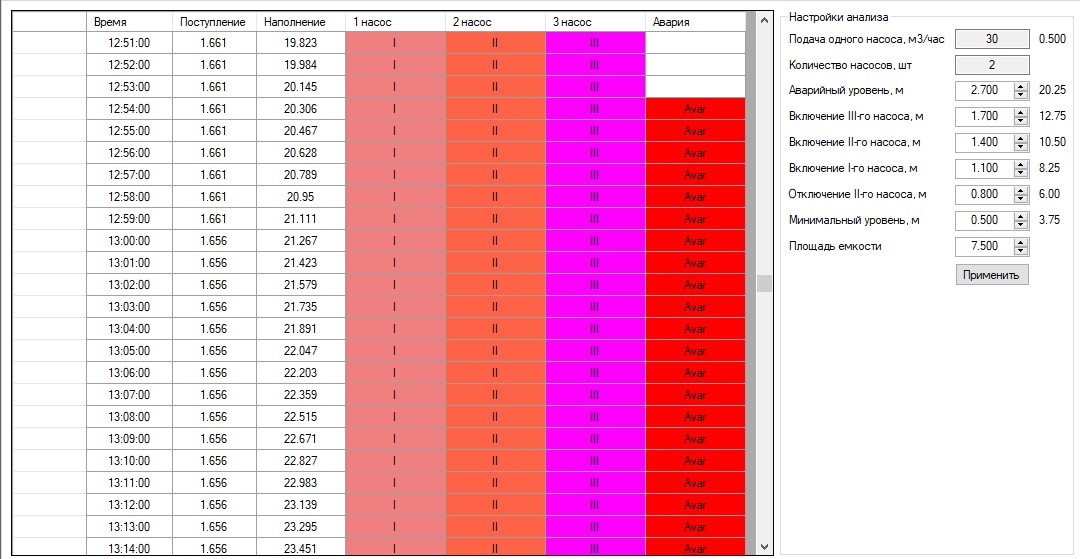This screenshot has height=559, width=1080.
Task: Increase Отключение II-го насоса with up arrow
Action: pos(1020,191)
